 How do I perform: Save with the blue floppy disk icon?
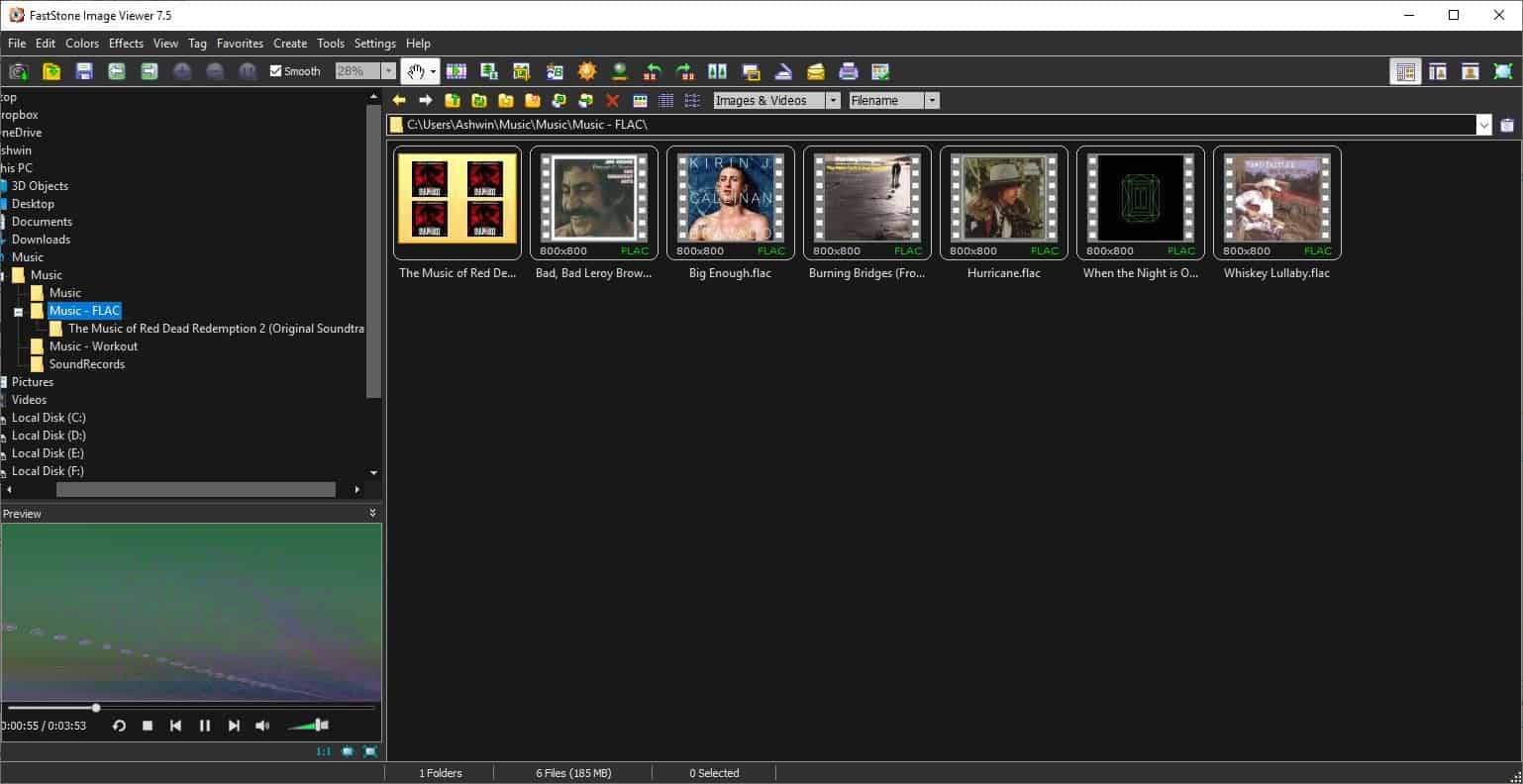tap(84, 71)
